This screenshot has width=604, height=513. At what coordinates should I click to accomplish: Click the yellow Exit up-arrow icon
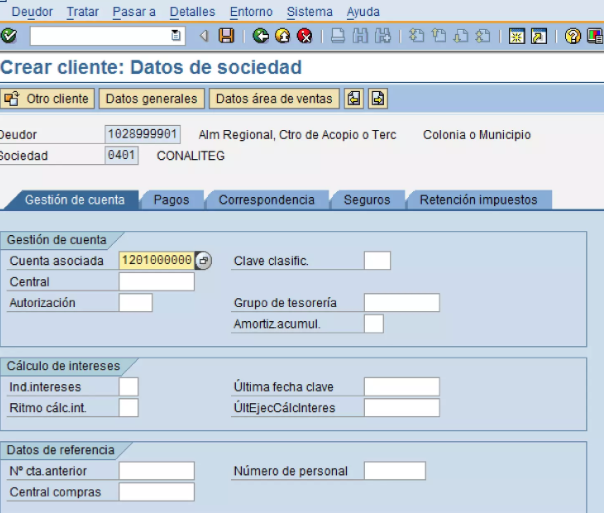pos(283,36)
